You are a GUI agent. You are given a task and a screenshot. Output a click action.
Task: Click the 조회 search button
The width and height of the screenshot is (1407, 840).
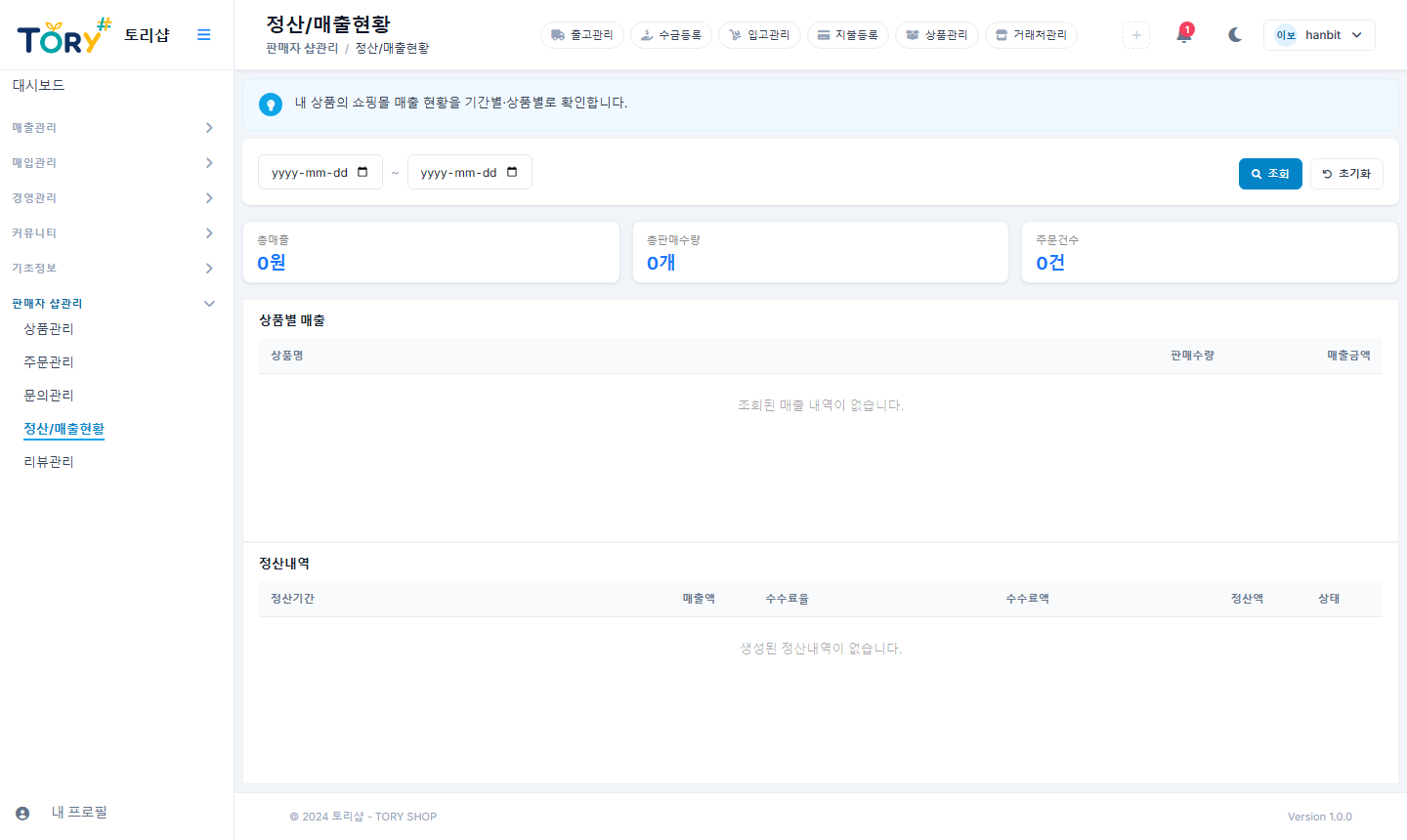pos(1270,174)
